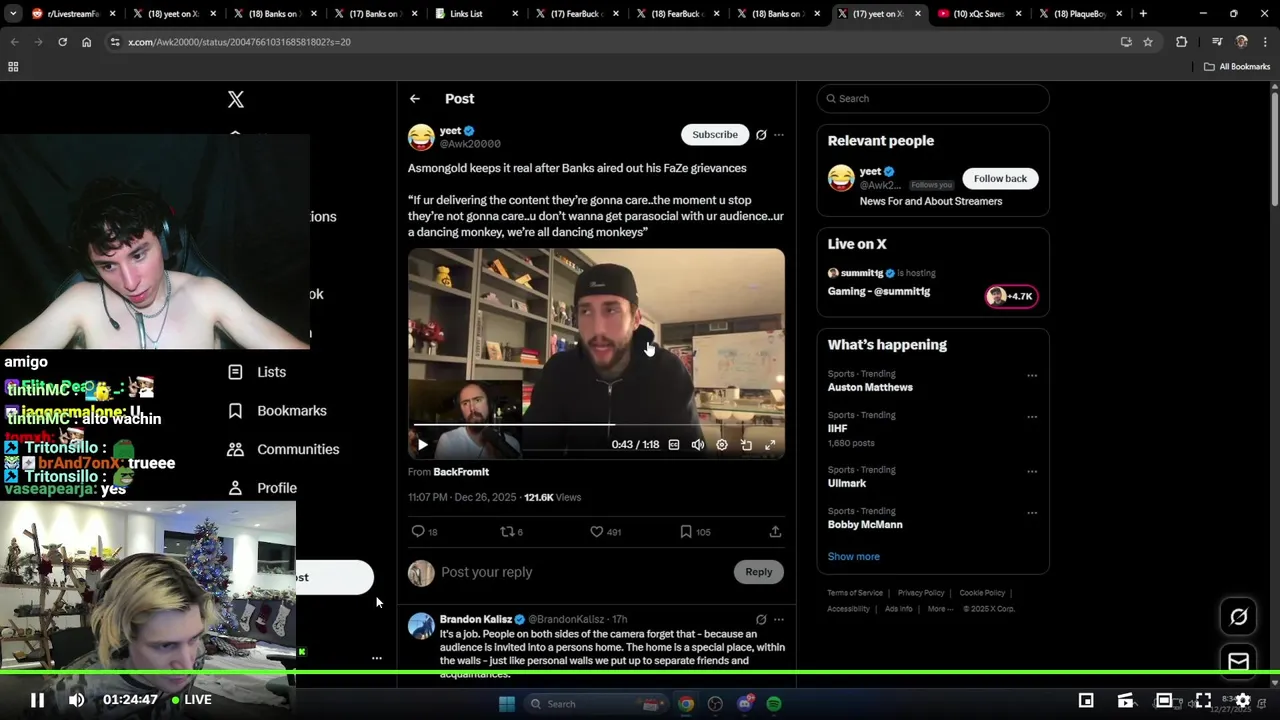Image resolution: width=1280 pixels, height=720 pixels.
Task: Open a new browser tab
Action: (1143, 14)
